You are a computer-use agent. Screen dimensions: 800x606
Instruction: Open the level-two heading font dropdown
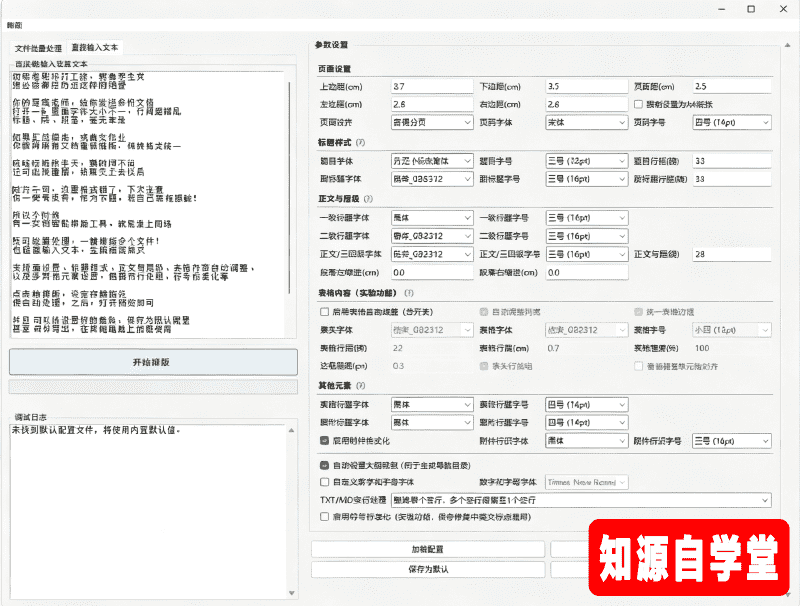tap(432, 236)
